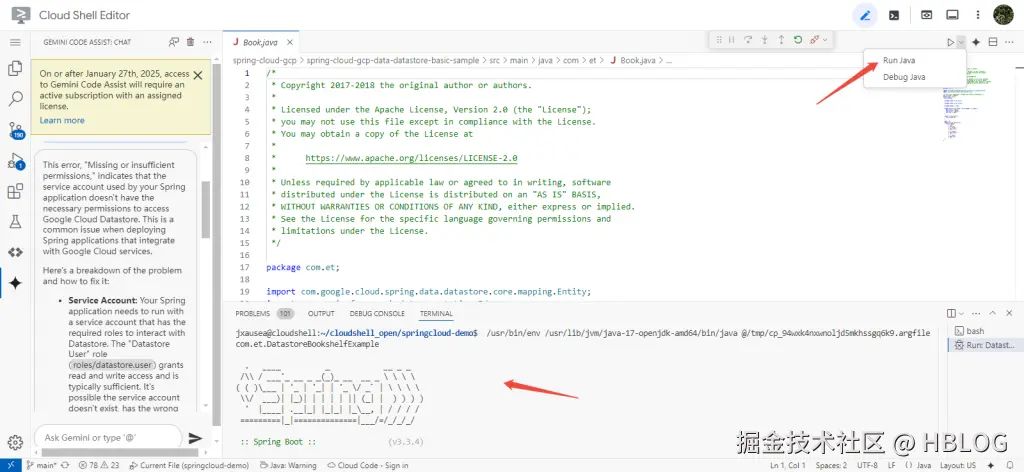The height and width of the screenshot is (472, 1024).
Task: Toggle the Cloud Shell Editor pencil button
Action: 865,15
